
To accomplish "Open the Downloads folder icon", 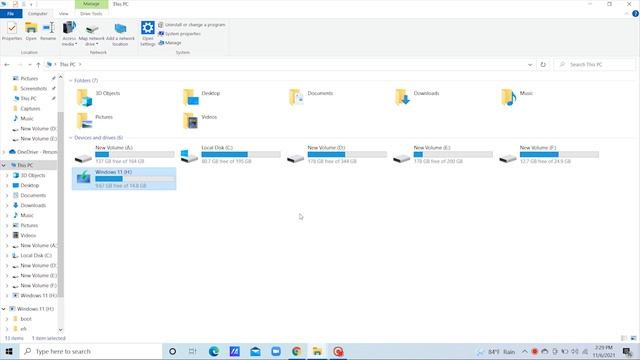I will (x=403, y=98).
